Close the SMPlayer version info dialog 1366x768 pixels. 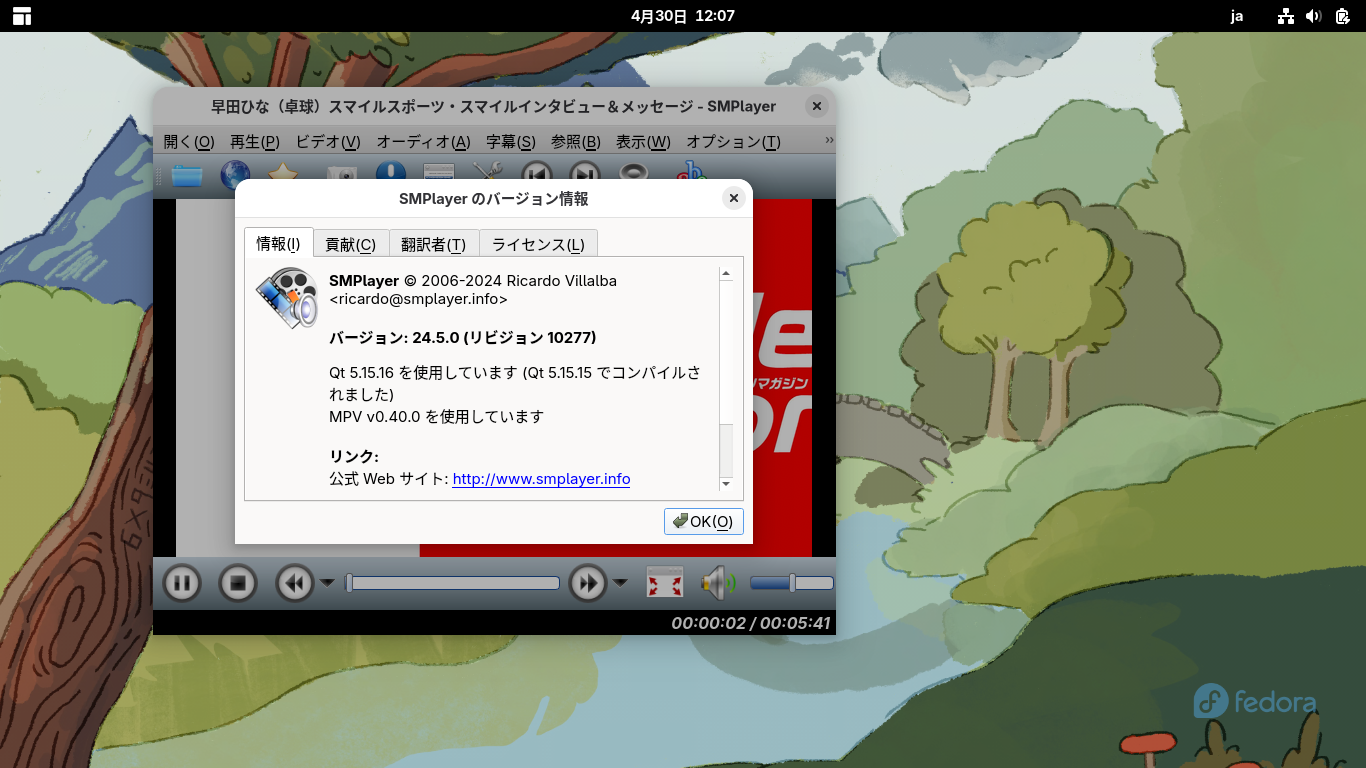click(734, 198)
